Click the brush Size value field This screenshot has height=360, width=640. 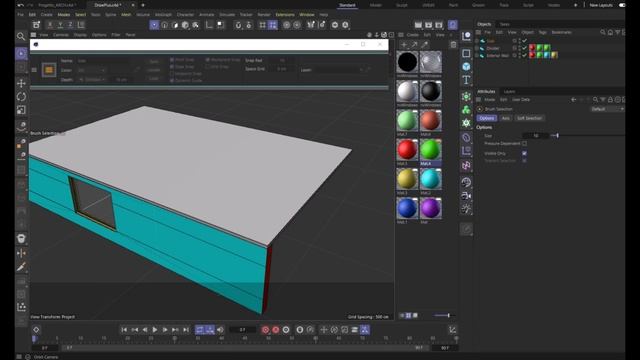536,136
